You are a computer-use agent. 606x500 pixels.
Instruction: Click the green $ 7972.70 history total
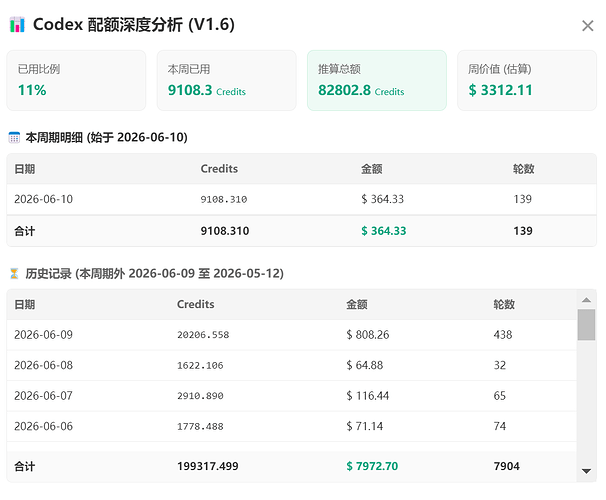pos(372,466)
